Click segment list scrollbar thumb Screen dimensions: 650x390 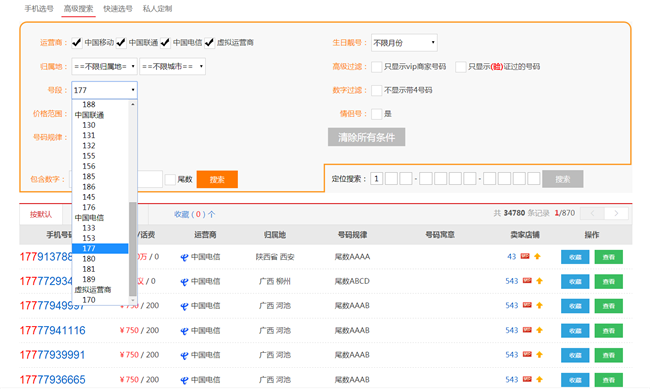tap(133, 249)
